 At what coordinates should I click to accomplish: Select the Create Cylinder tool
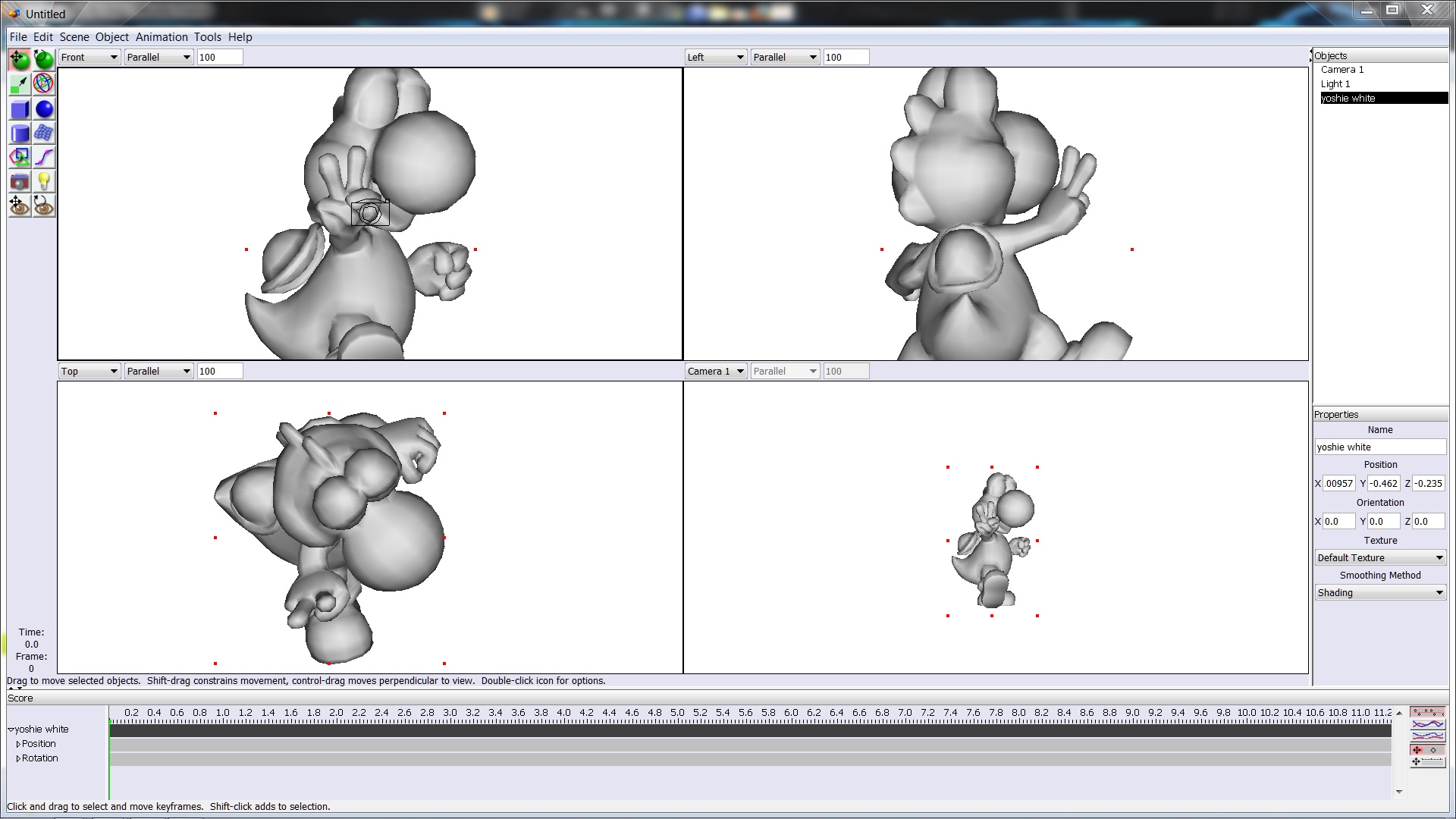pyautogui.click(x=20, y=133)
